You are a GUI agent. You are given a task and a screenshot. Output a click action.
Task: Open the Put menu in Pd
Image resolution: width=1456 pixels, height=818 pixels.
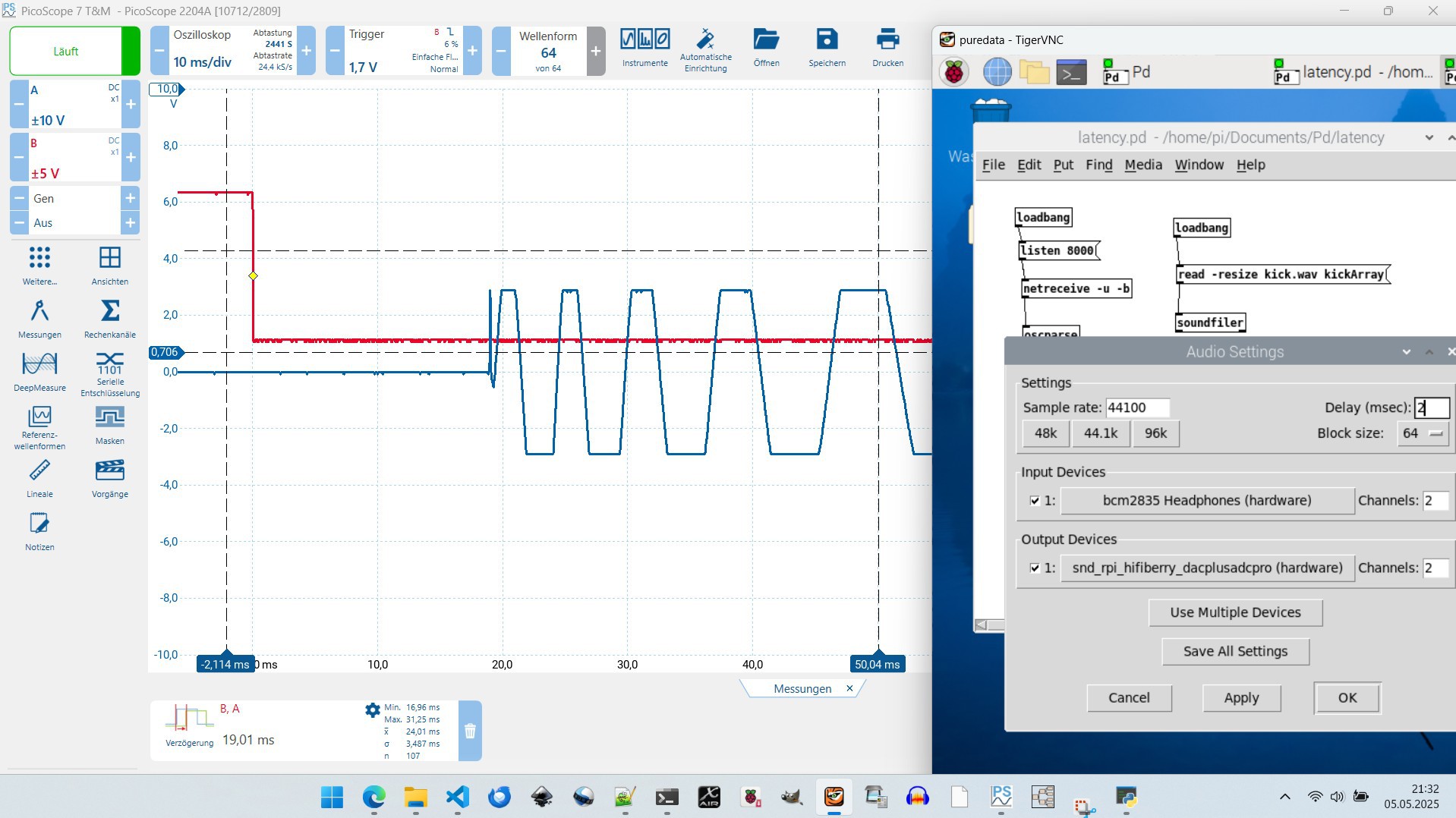point(1063,165)
